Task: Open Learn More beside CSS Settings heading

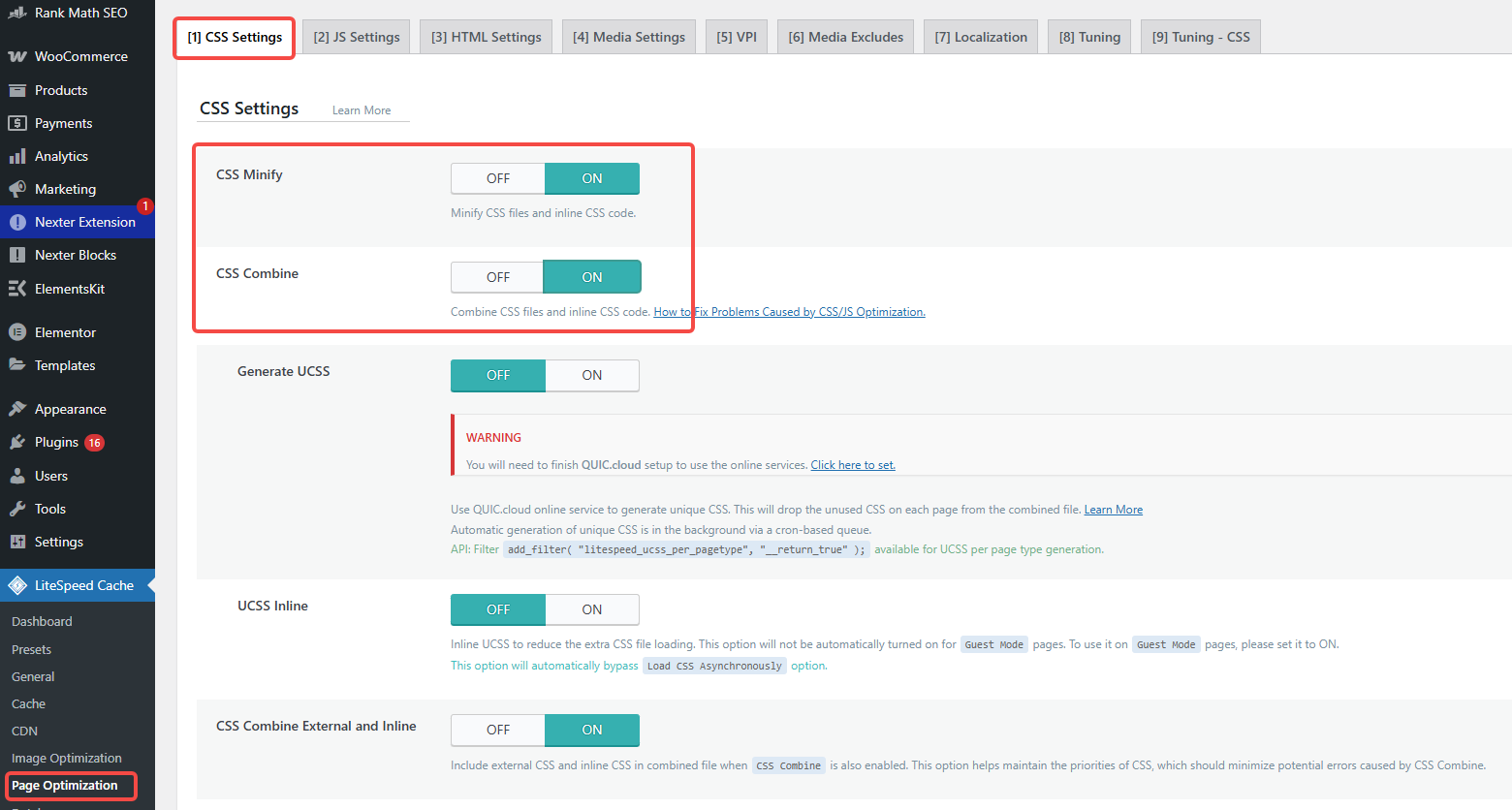Action: [362, 110]
